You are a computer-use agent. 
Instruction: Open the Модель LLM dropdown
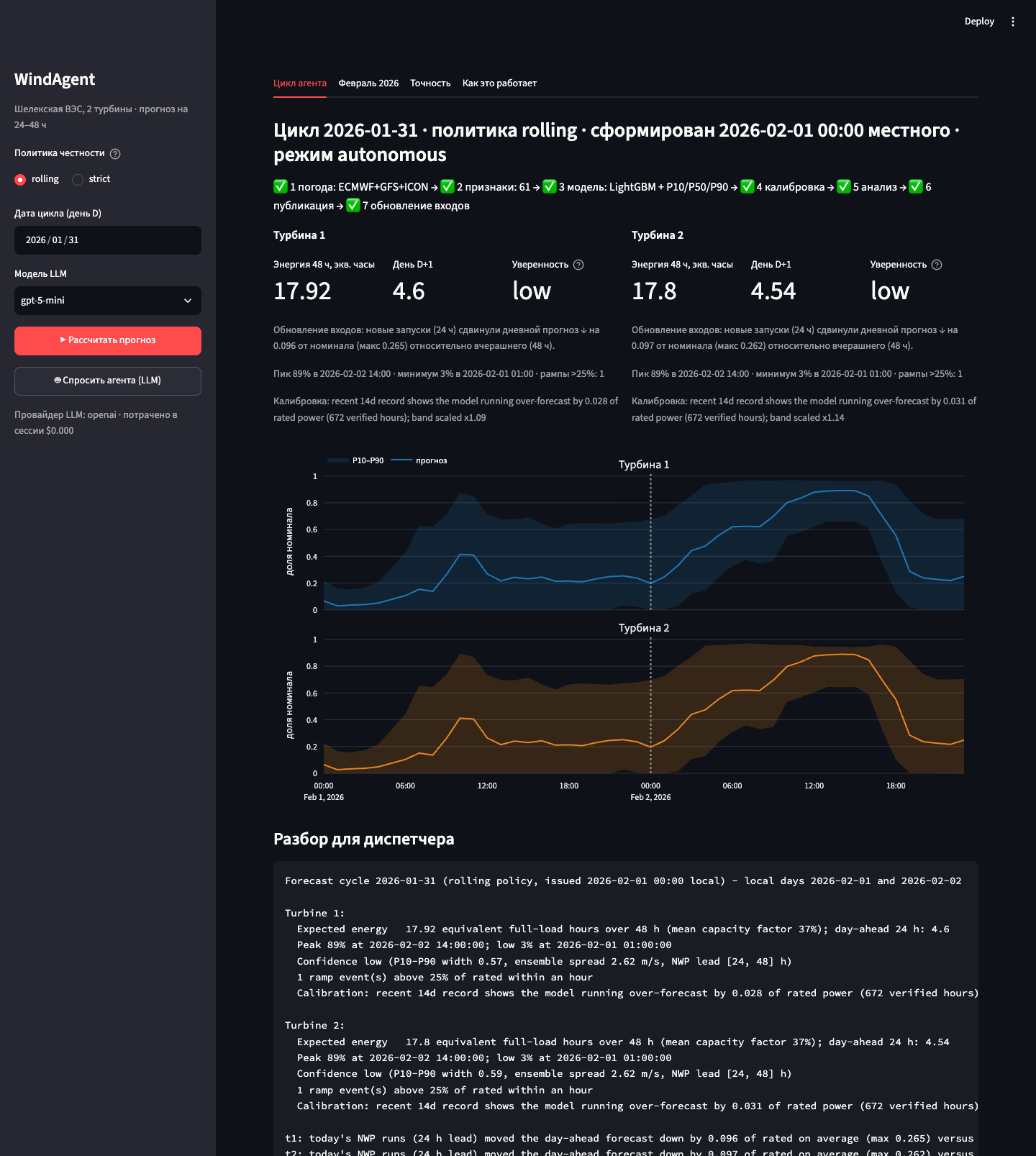pos(108,301)
